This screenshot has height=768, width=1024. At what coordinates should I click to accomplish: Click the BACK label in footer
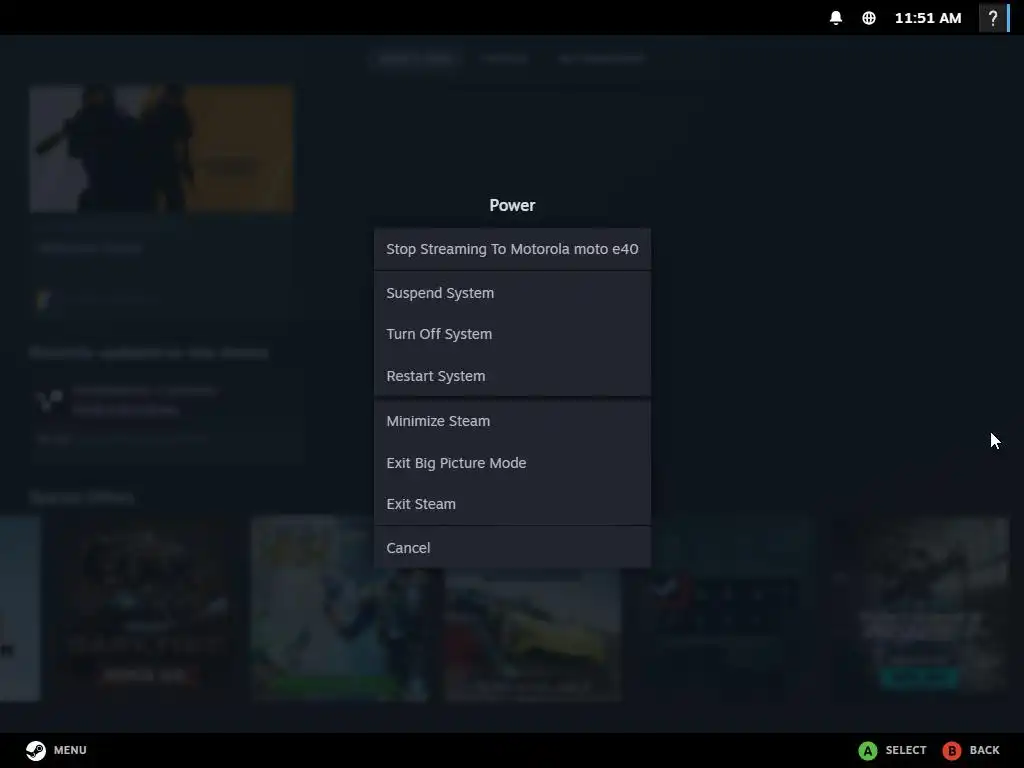[984, 750]
